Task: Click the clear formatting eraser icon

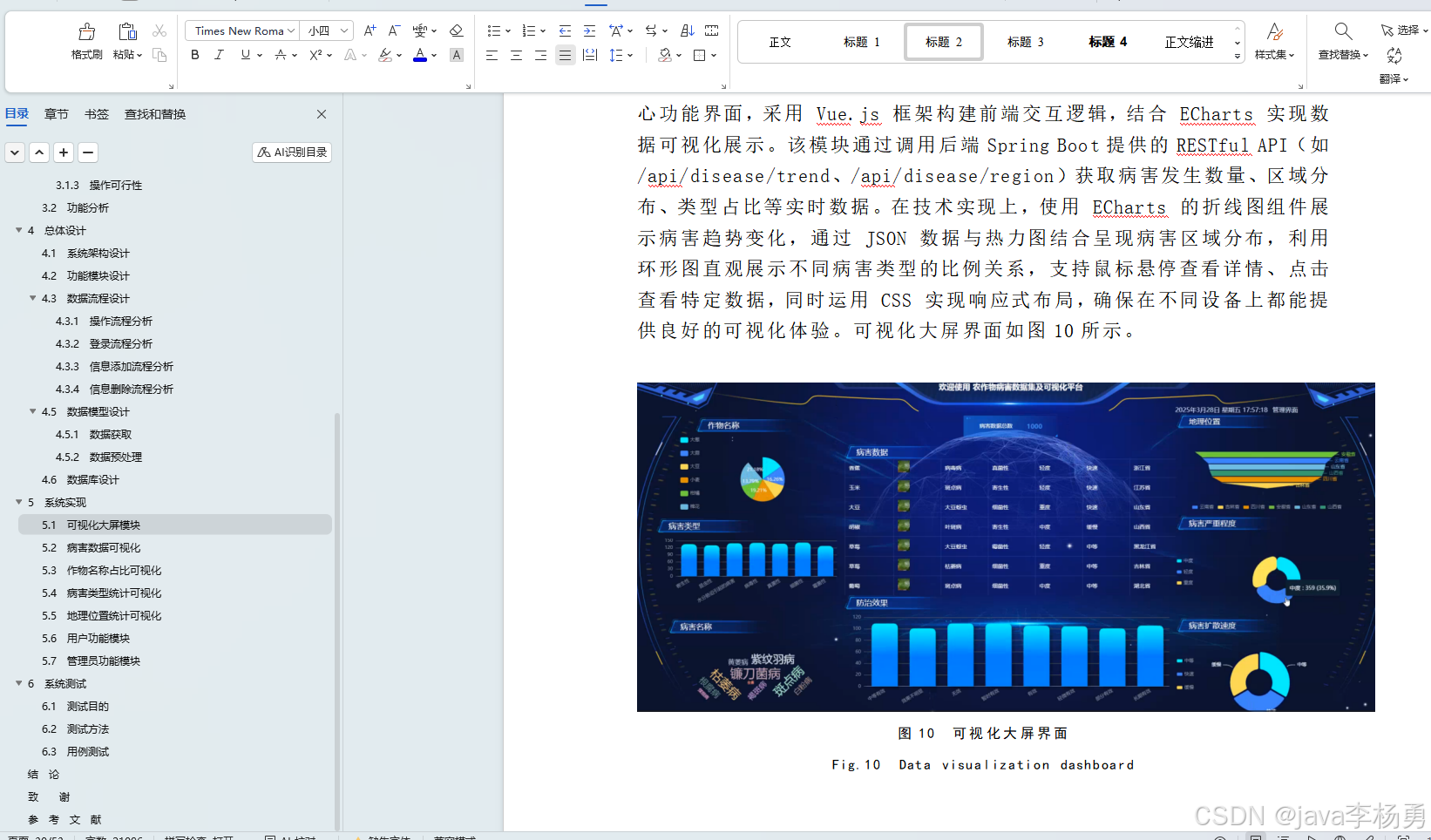Action: pyautogui.click(x=456, y=30)
